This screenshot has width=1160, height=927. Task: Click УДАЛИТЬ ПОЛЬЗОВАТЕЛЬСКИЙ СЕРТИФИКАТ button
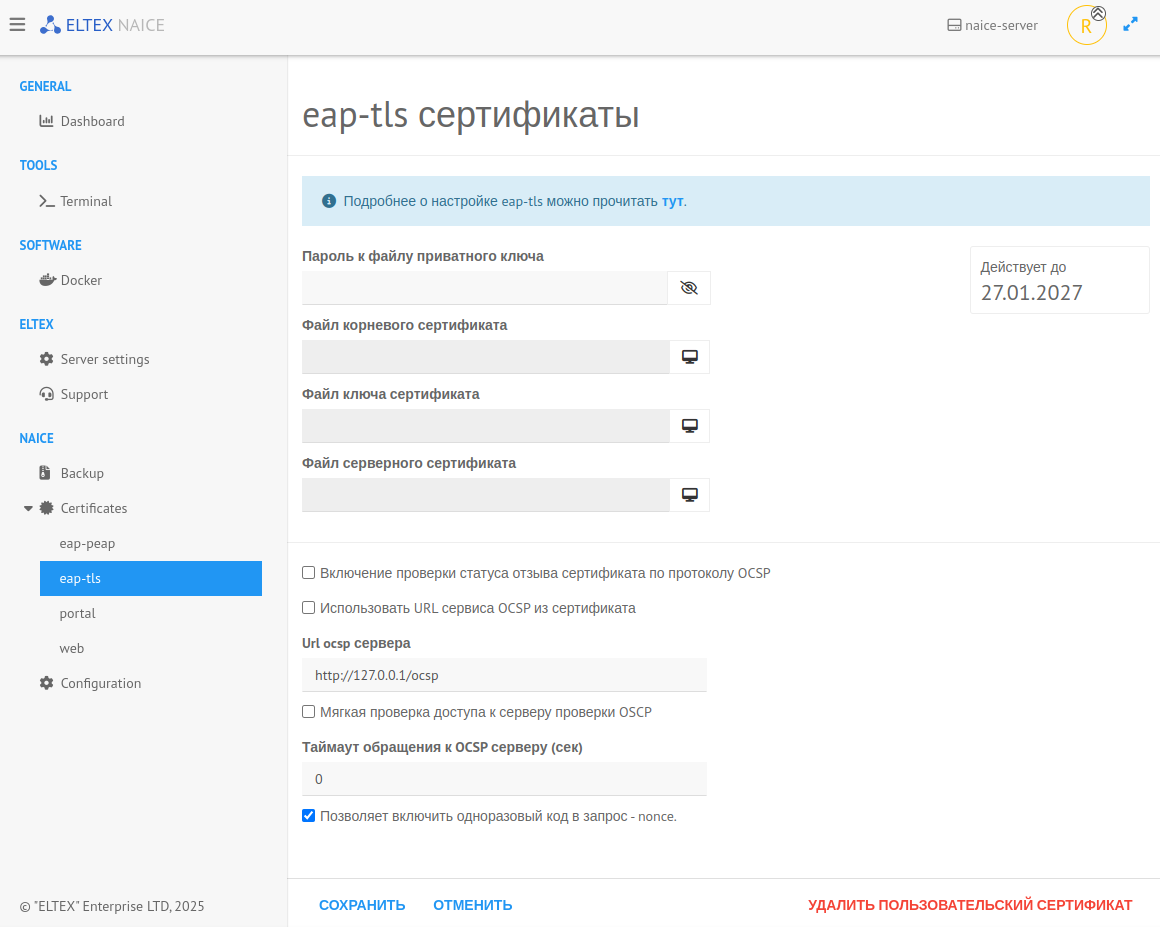pyautogui.click(x=970, y=905)
